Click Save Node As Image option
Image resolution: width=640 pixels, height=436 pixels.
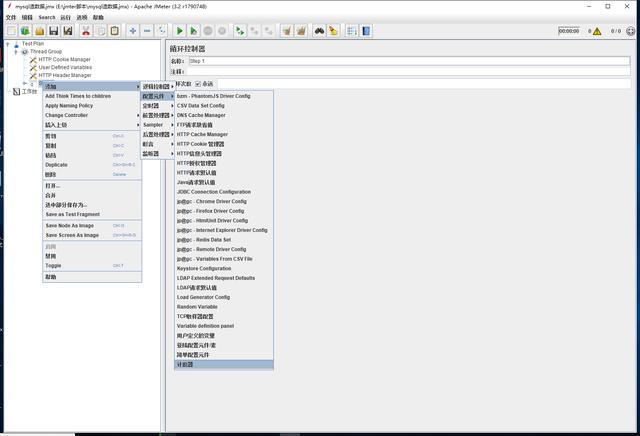pyautogui.click(x=72, y=225)
